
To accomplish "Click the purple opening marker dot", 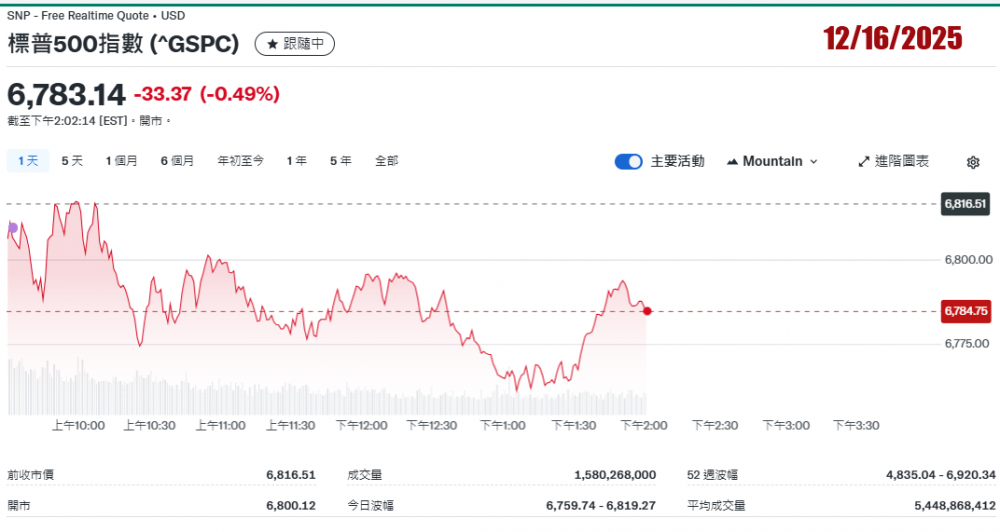I will tap(13, 228).
